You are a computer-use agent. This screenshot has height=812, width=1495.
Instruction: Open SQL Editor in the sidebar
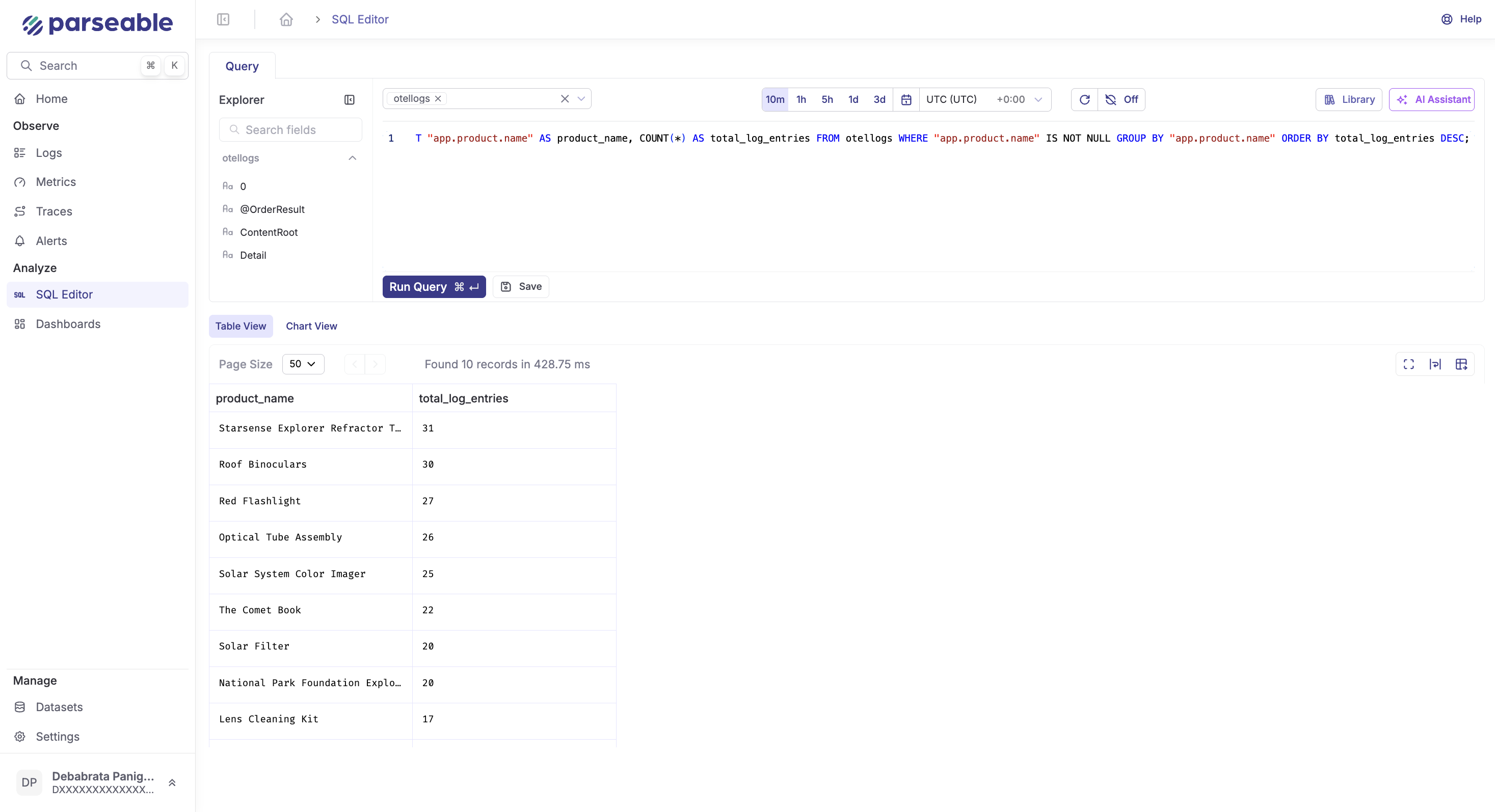(x=97, y=294)
